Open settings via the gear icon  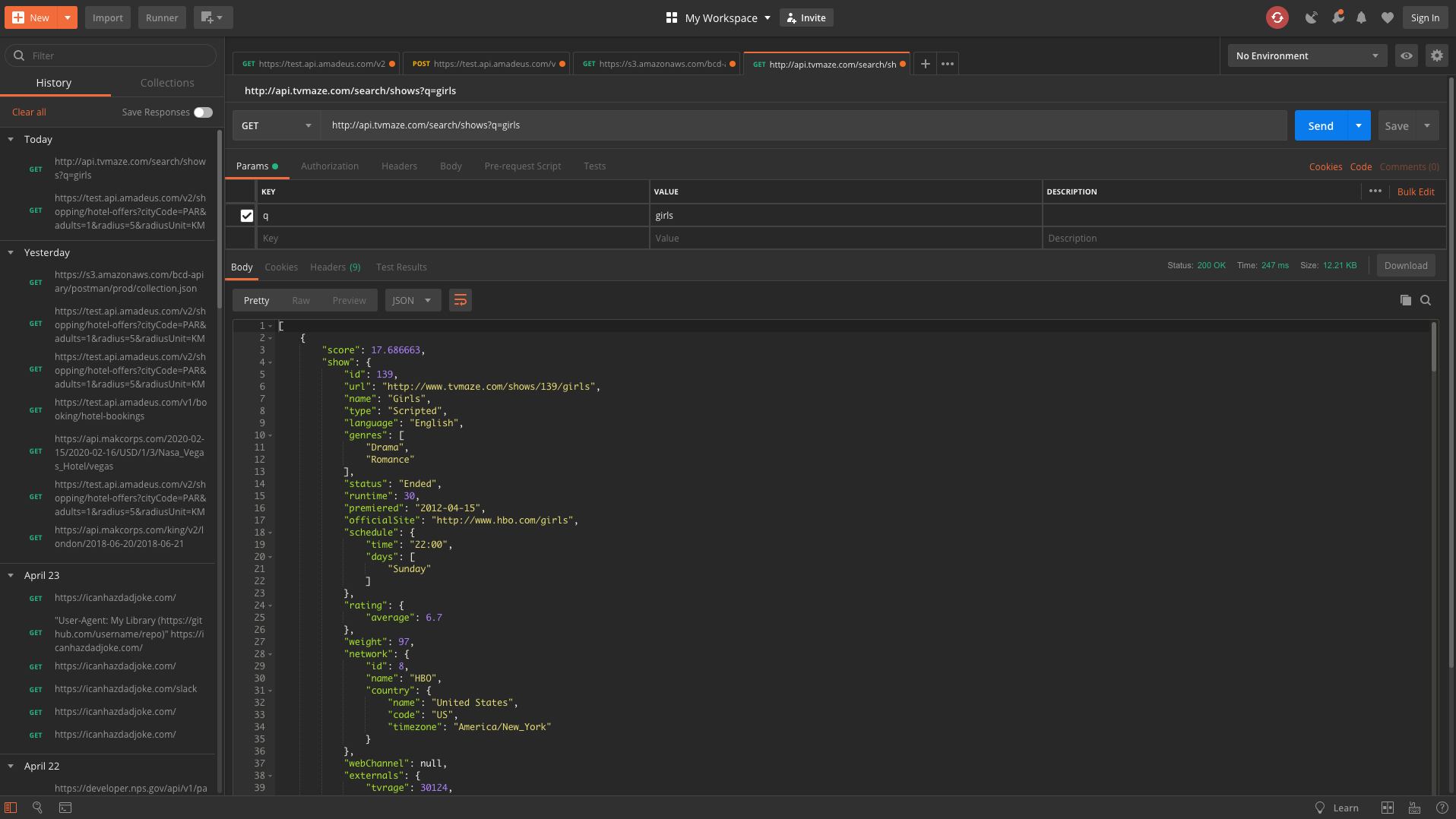coord(1436,55)
